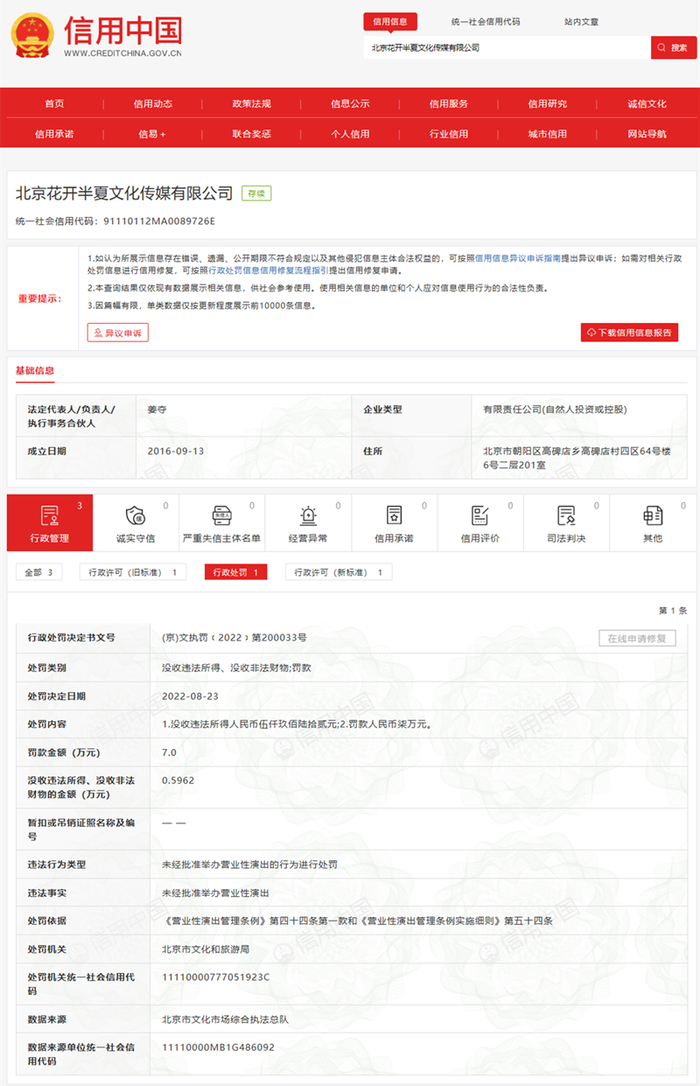Select the 其他 icon tab
The width and height of the screenshot is (700, 1086).
click(x=653, y=523)
